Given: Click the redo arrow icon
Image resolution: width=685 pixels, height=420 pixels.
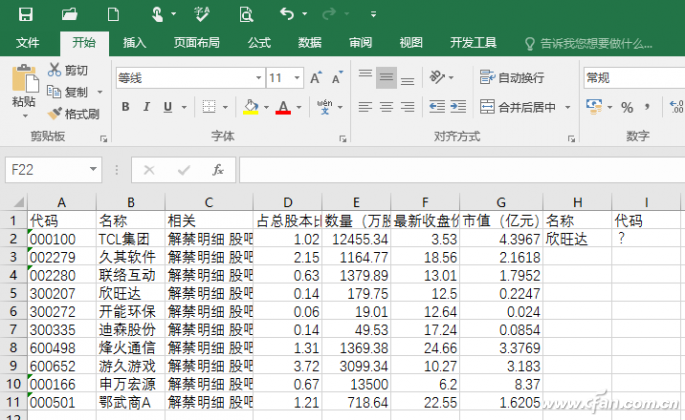Looking at the screenshot, I should (329, 14).
